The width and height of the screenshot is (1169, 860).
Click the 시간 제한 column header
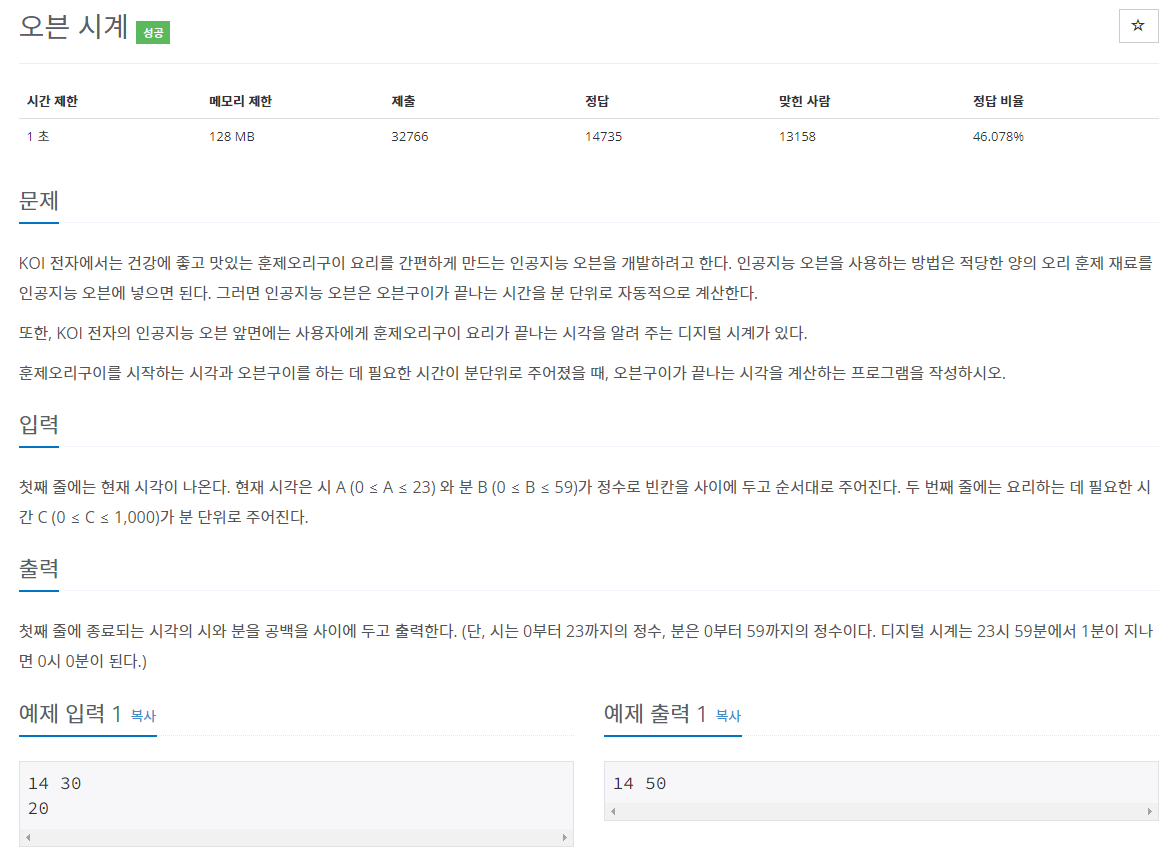click(x=52, y=101)
